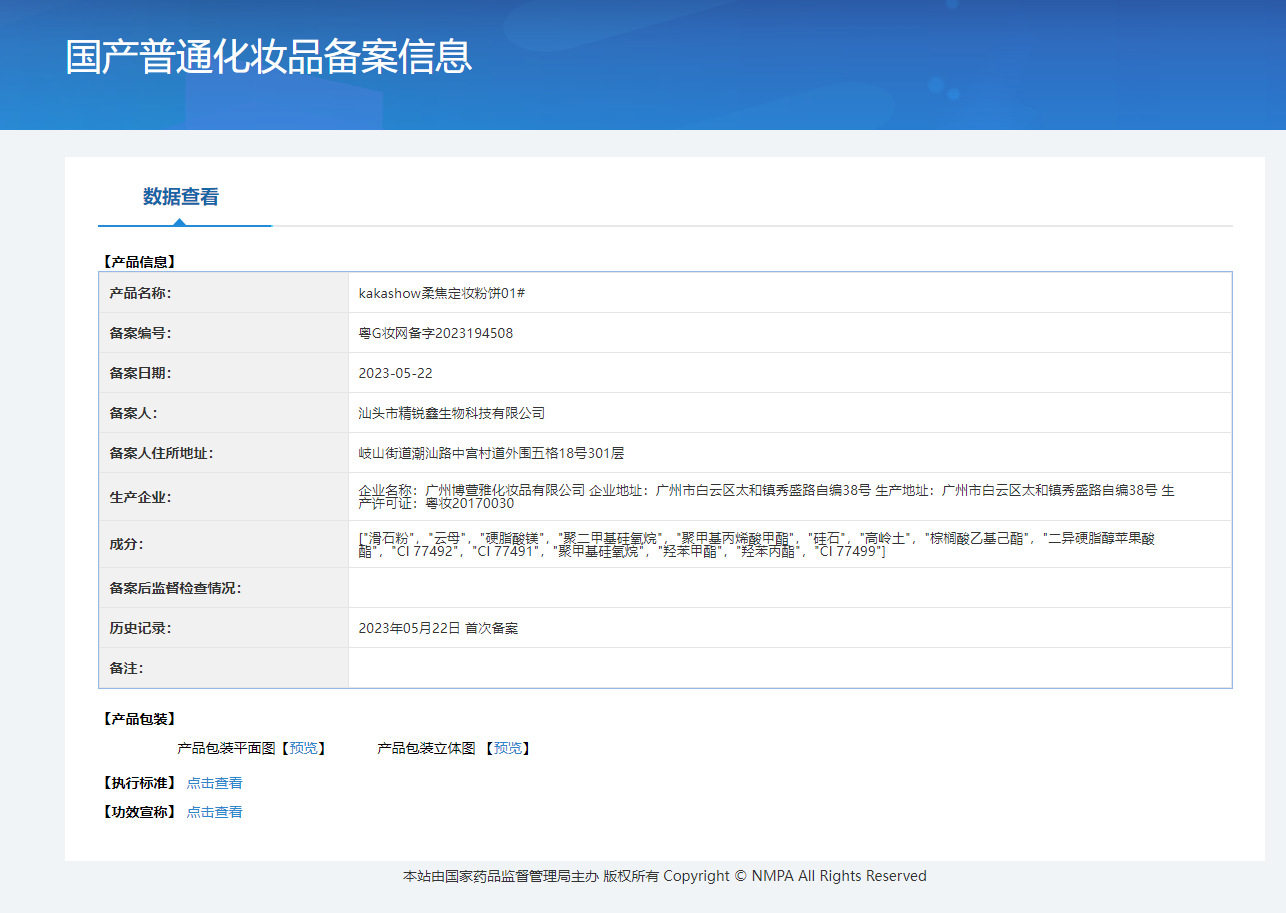Click the NMPA copyright footer text
The width and height of the screenshot is (1286, 913).
[x=664, y=876]
